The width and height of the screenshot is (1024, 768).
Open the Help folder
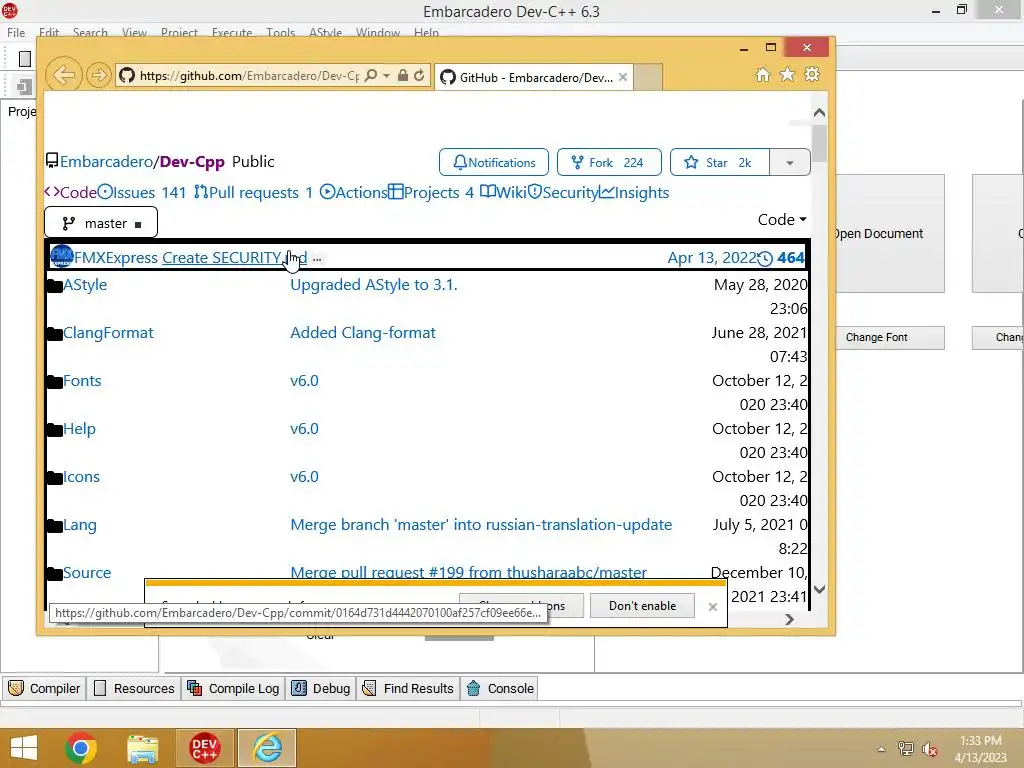[x=79, y=429]
